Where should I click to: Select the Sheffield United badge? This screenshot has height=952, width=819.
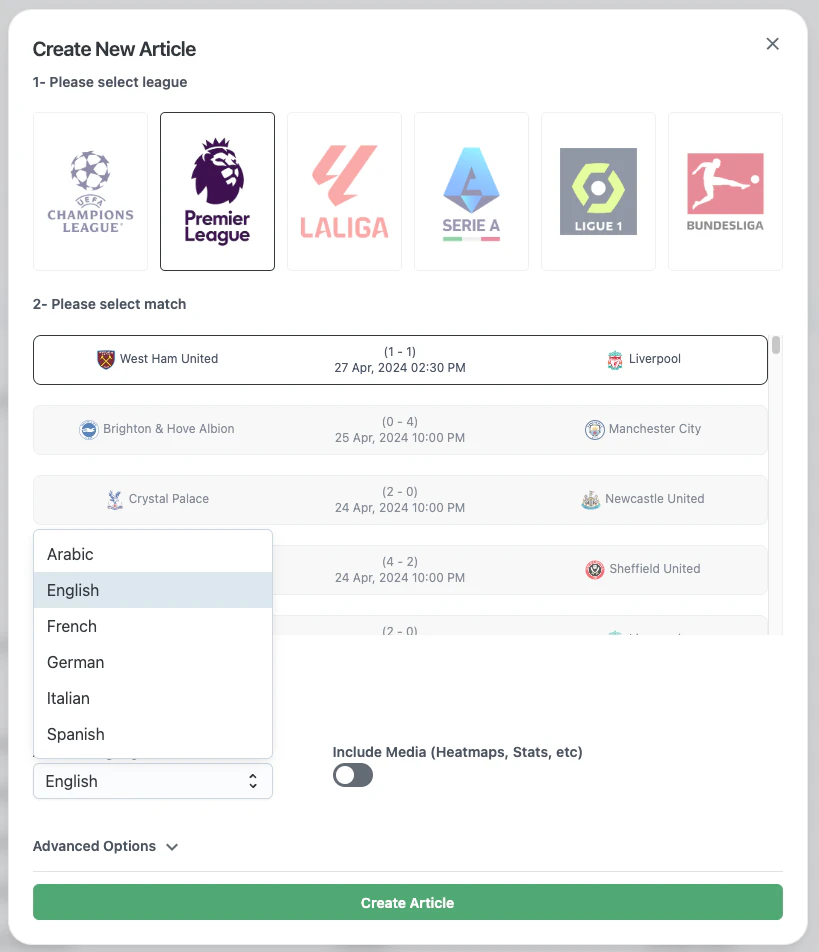(595, 569)
